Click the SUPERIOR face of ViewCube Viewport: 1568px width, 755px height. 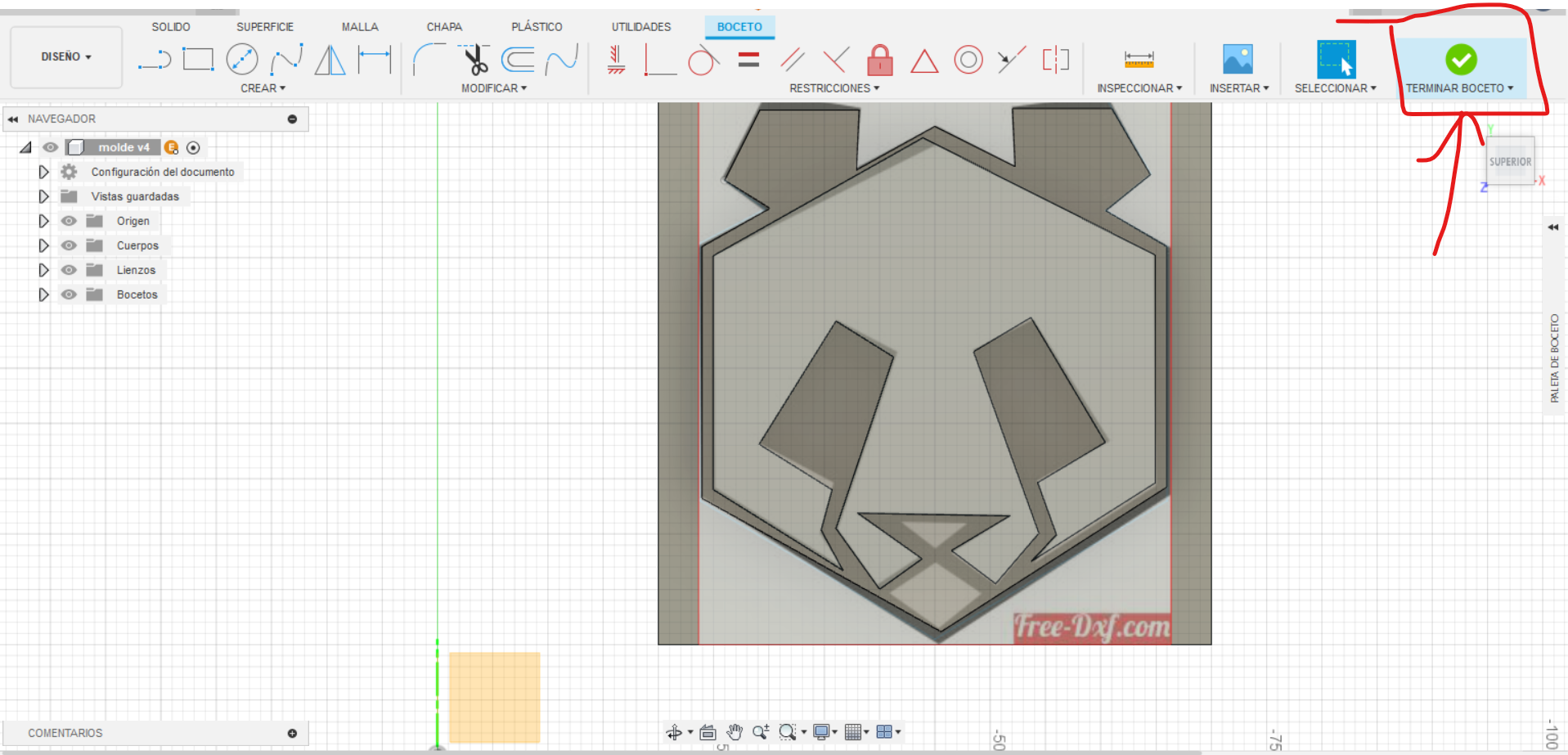click(x=1510, y=162)
